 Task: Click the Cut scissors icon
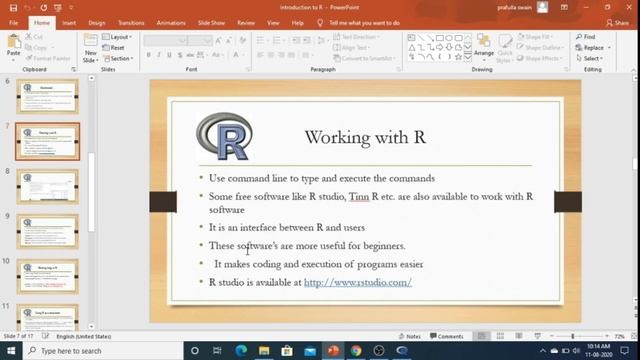28,37
